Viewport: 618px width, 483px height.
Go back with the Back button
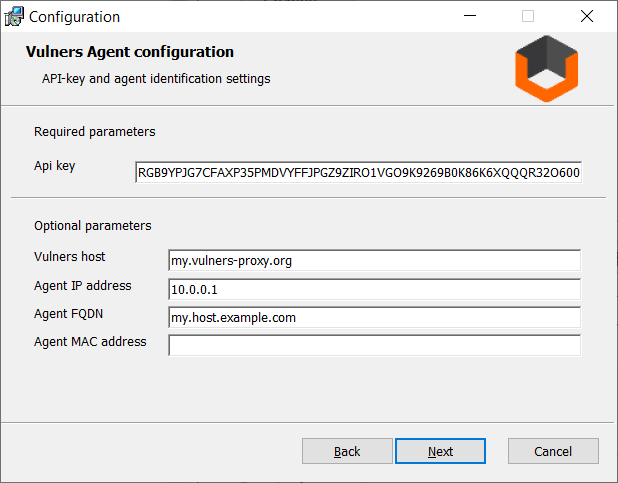347,451
